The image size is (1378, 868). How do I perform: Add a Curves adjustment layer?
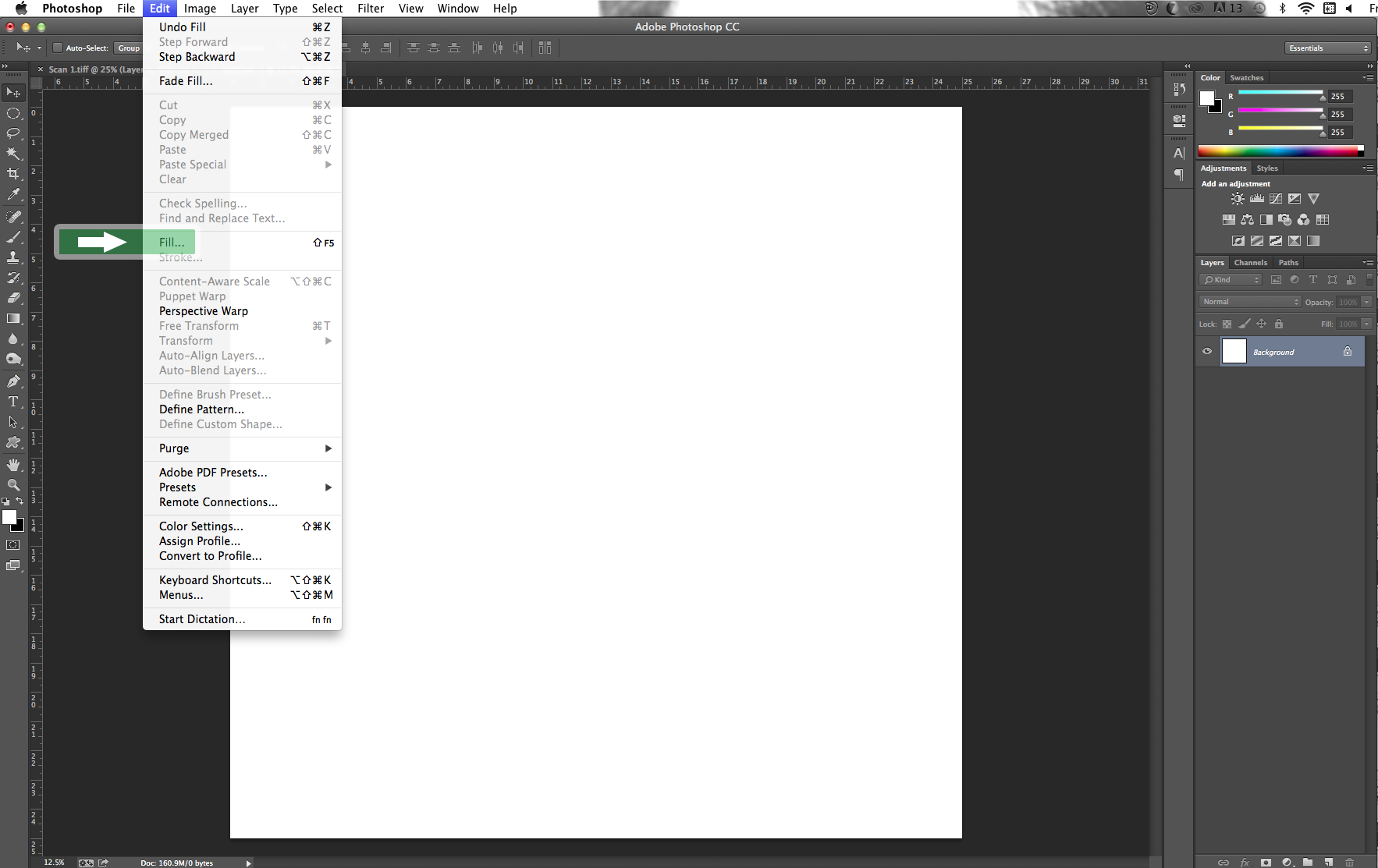pyautogui.click(x=1276, y=198)
